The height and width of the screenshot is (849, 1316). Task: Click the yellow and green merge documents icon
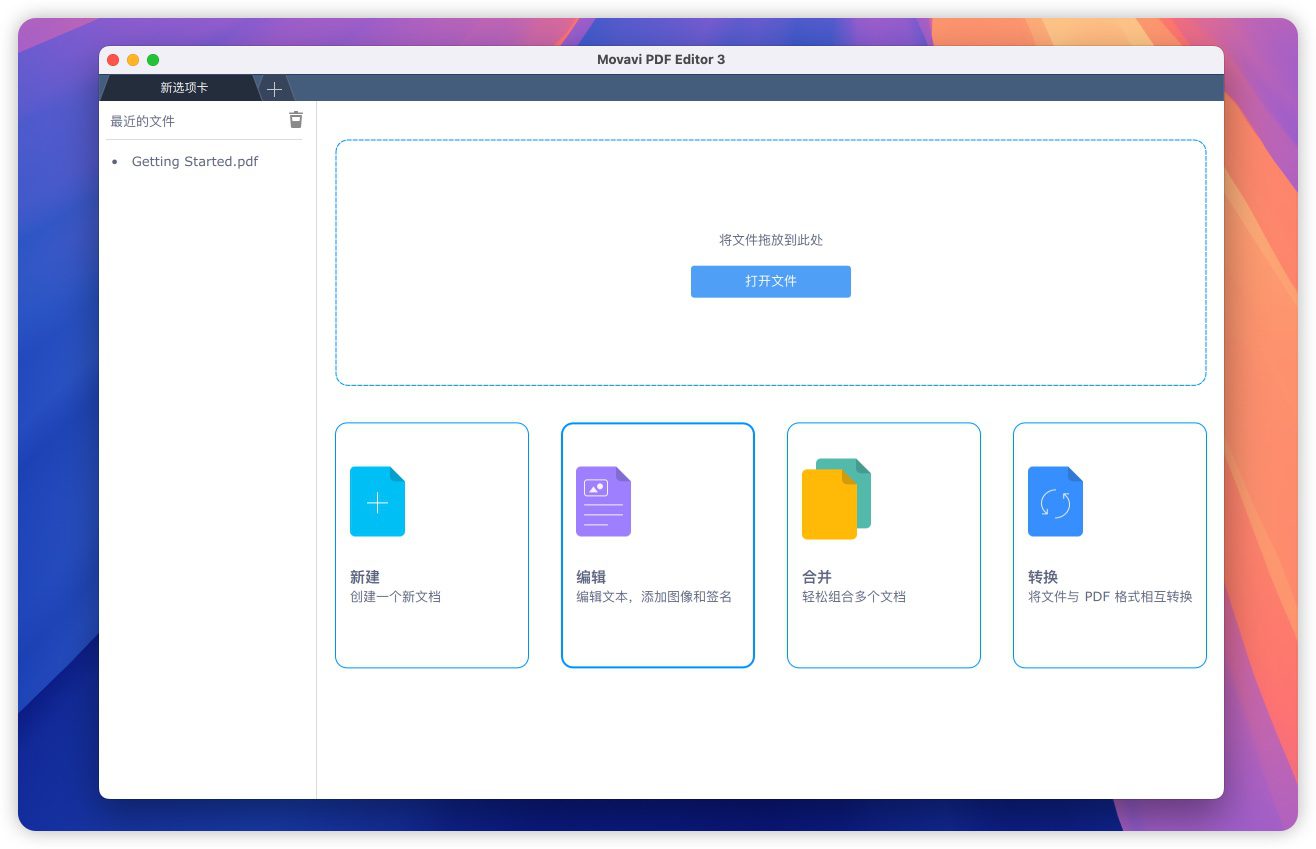click(836, 499)
